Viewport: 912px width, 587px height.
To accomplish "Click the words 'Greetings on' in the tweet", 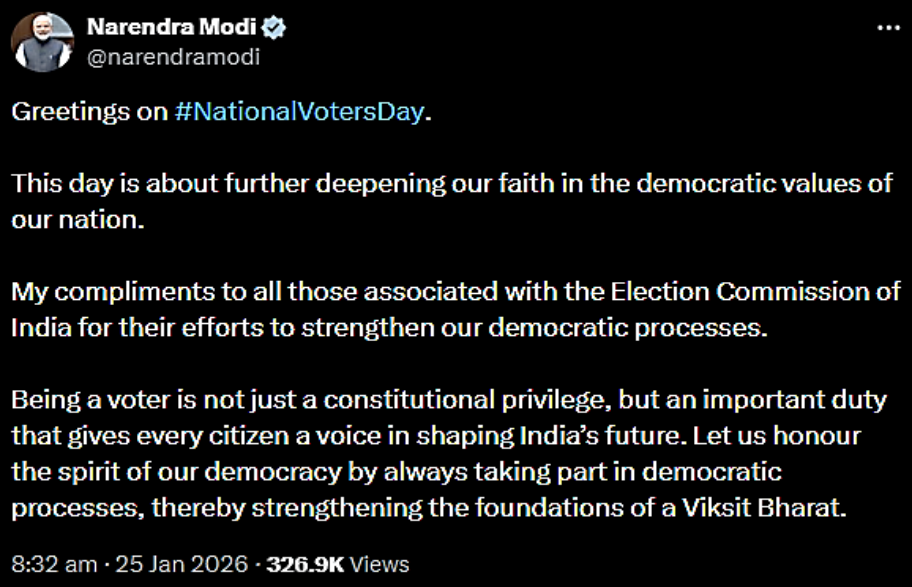I will 84,112.
